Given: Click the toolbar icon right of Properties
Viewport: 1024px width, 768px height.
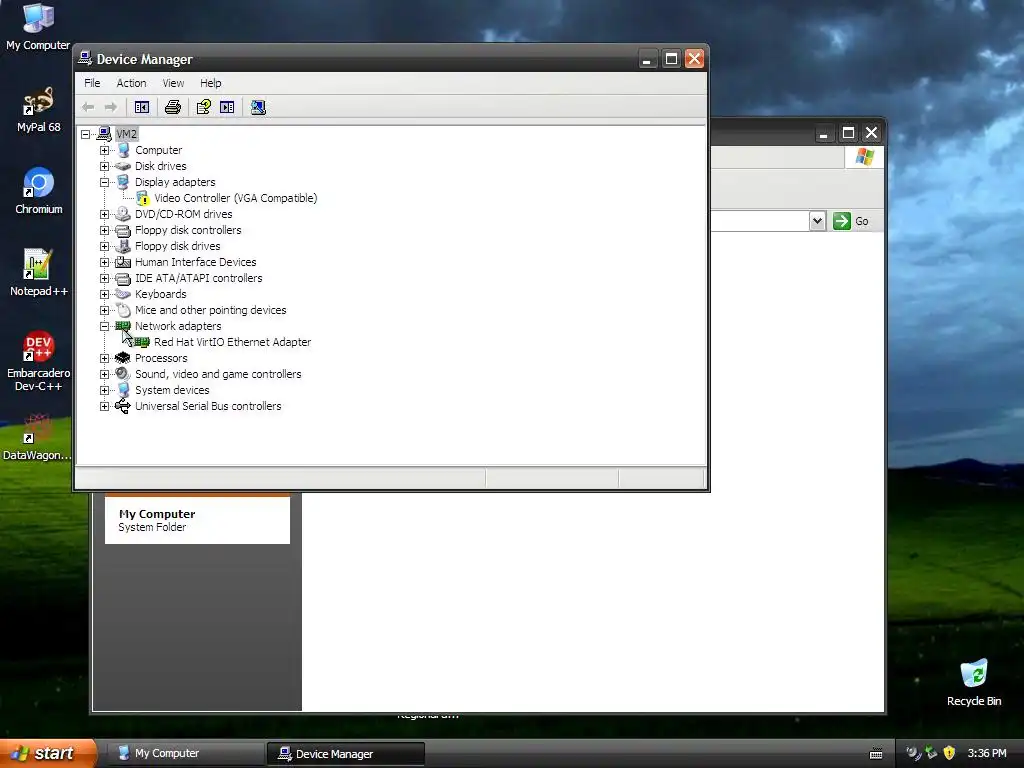Looking at the screenshot, I should (x=227, y=107).
